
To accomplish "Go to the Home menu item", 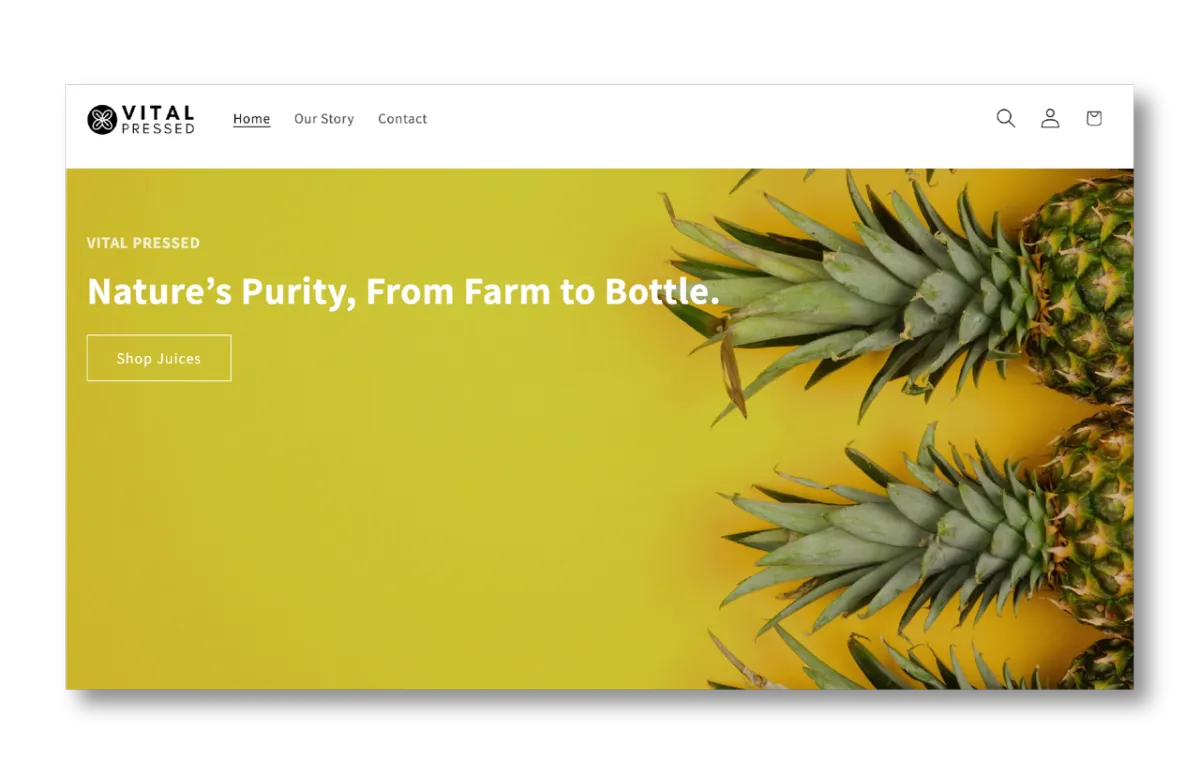I will coord(252,119).
